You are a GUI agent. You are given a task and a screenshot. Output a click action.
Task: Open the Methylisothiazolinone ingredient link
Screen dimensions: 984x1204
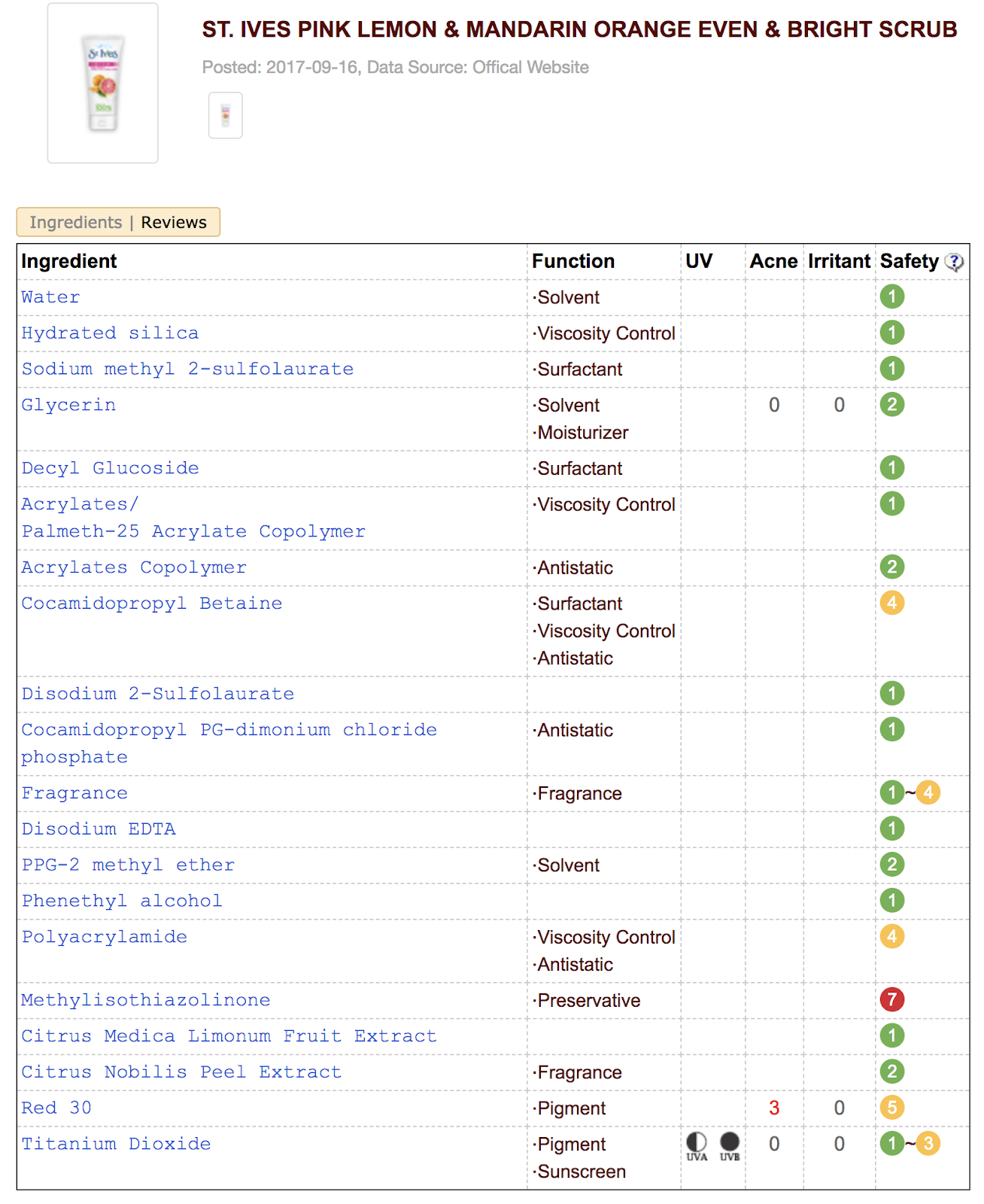point(146,1000)
